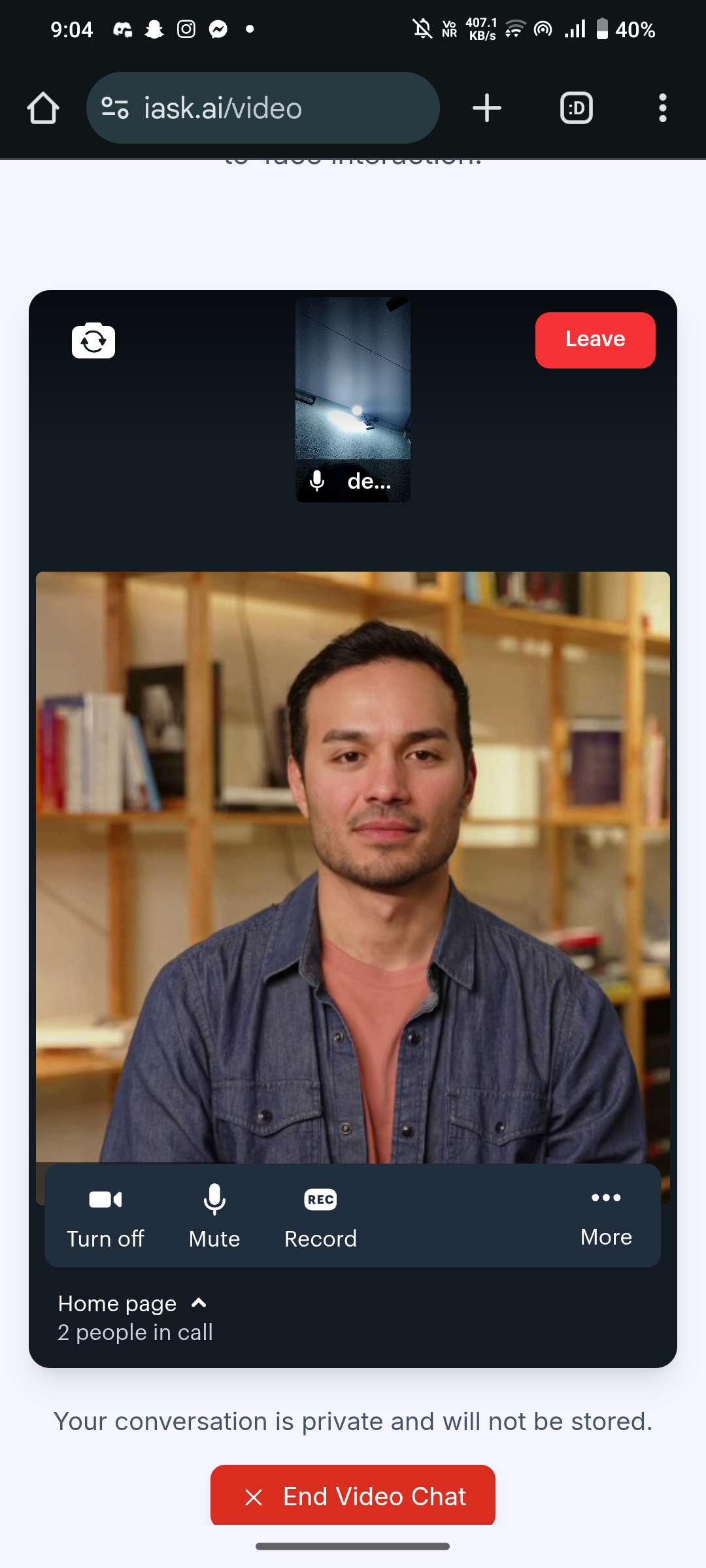706x1568 pixels.
Task: Tap the Instagram notification icon in the status bar
Action: [x=186, y=29]
